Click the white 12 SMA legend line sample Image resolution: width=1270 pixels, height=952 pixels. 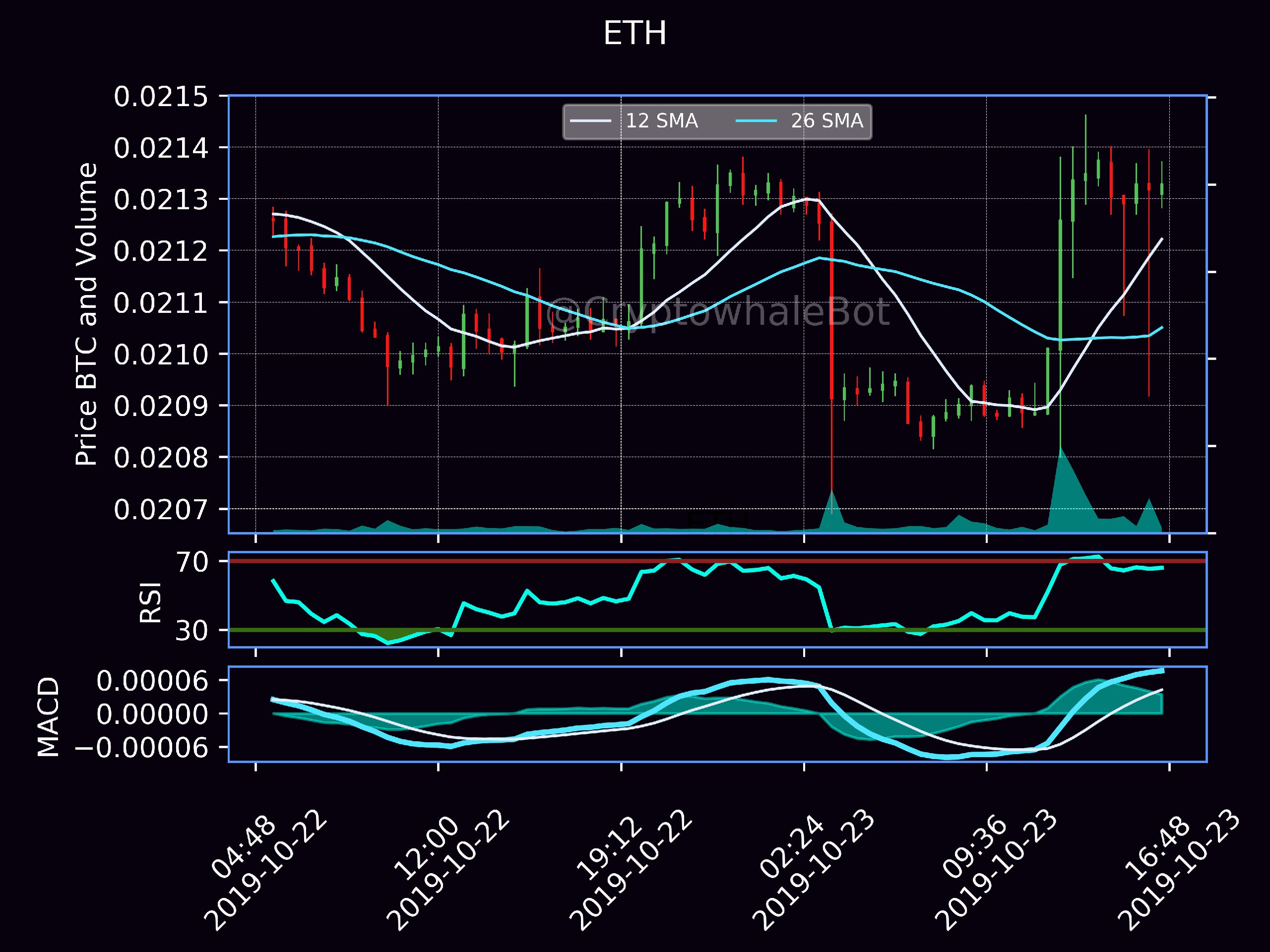click(590, 121)
